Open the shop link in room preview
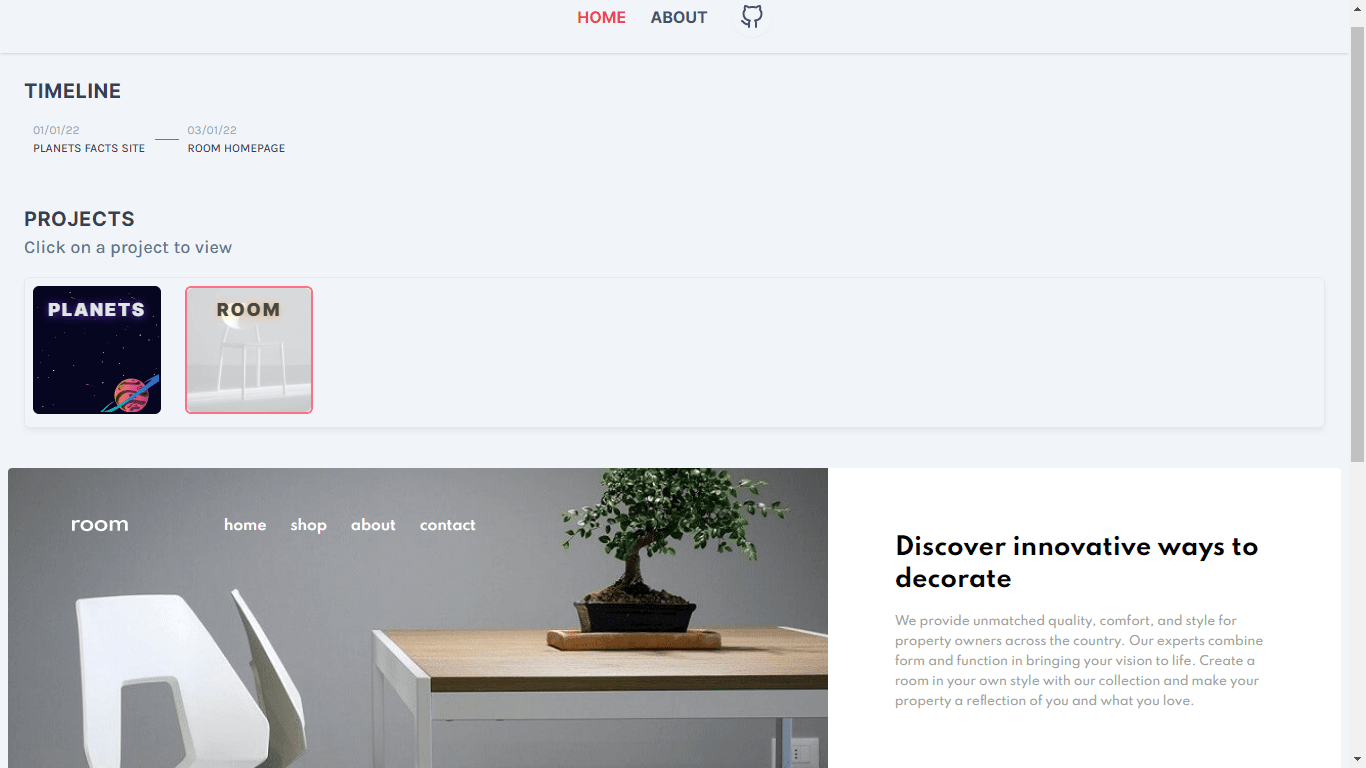1366x768 pixels. [x=308, y=525]
